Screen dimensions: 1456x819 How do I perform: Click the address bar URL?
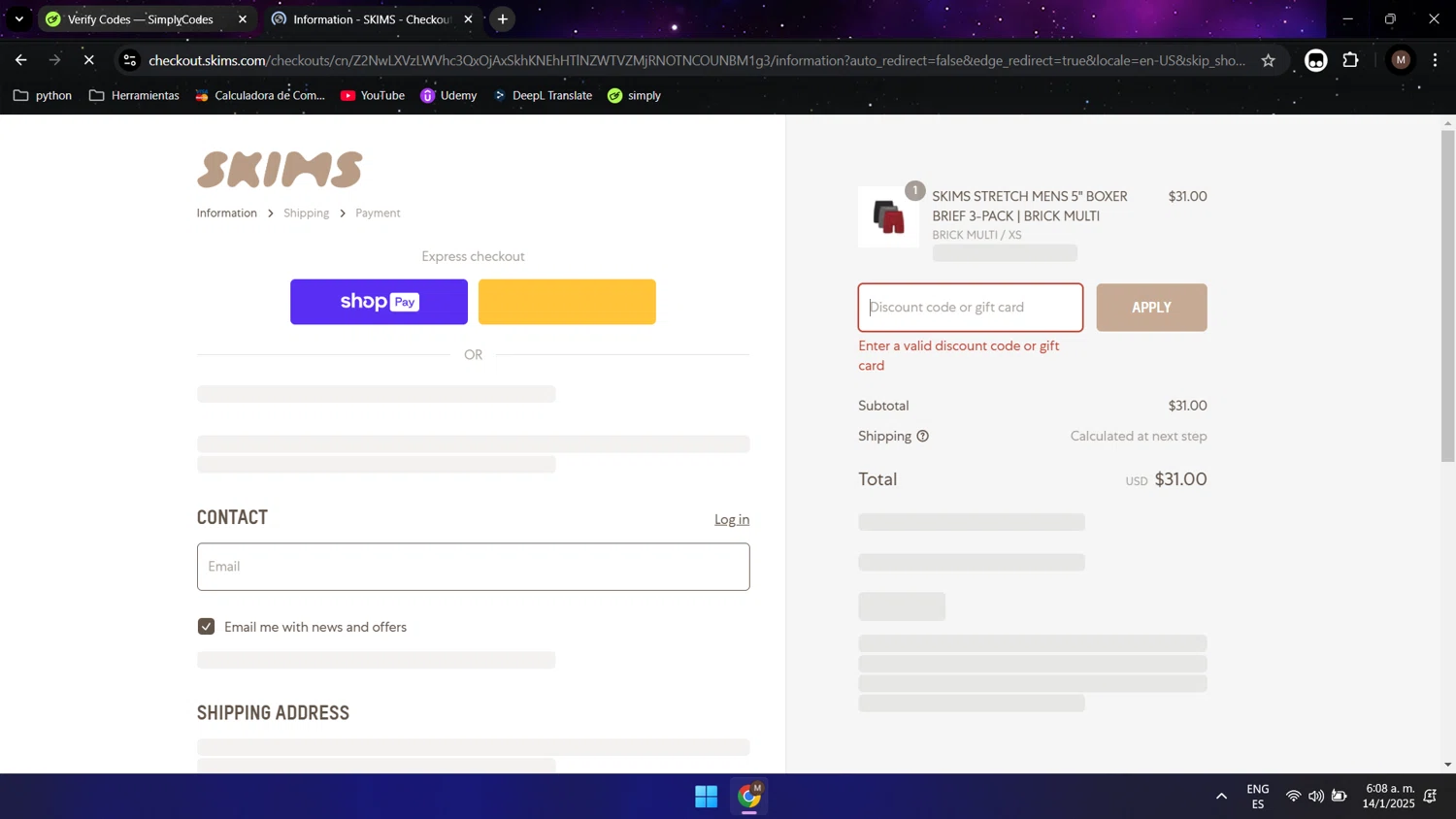(697, 60)
